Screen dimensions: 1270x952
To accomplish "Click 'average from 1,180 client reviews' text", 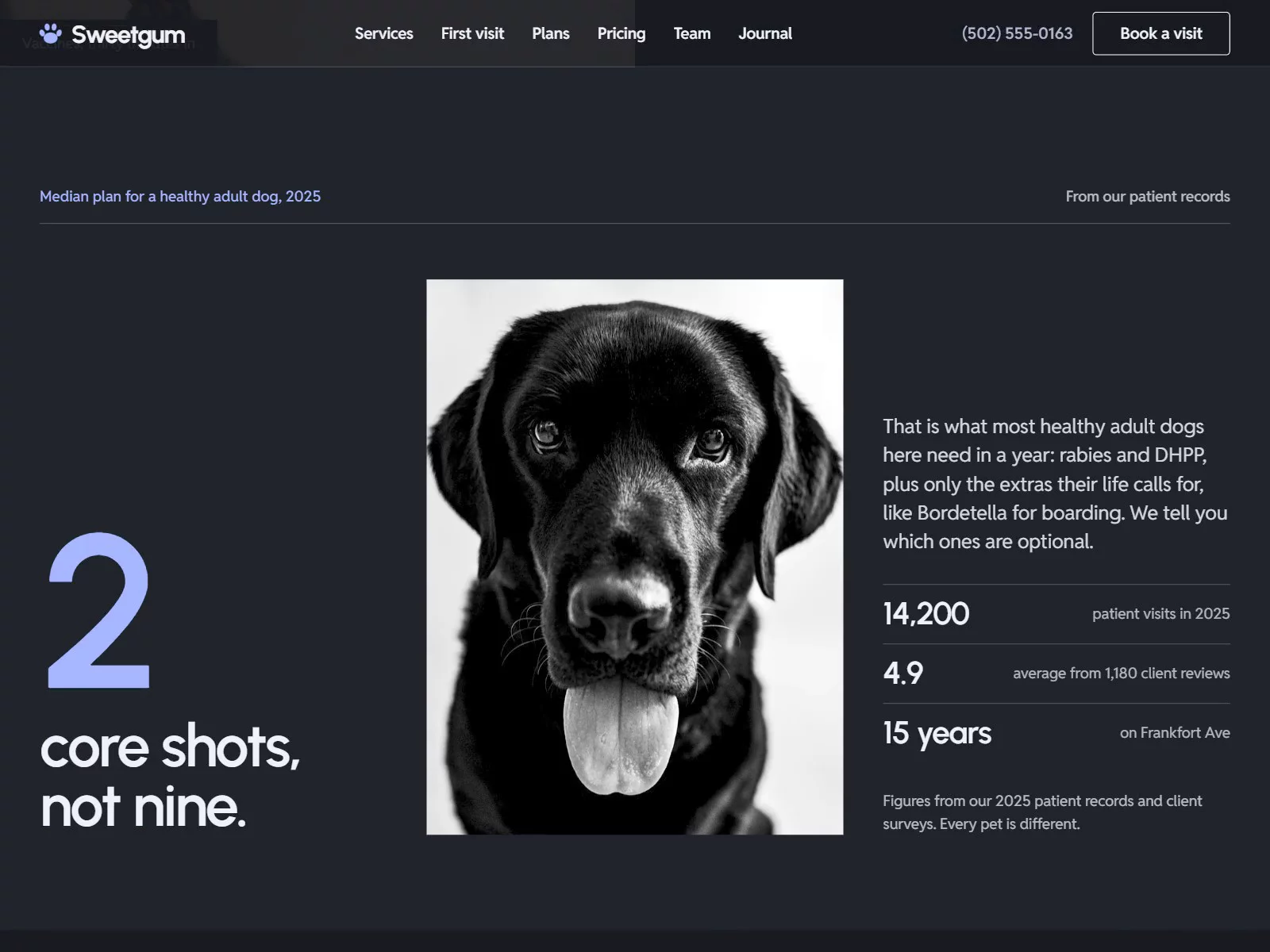I will 1122,673.
